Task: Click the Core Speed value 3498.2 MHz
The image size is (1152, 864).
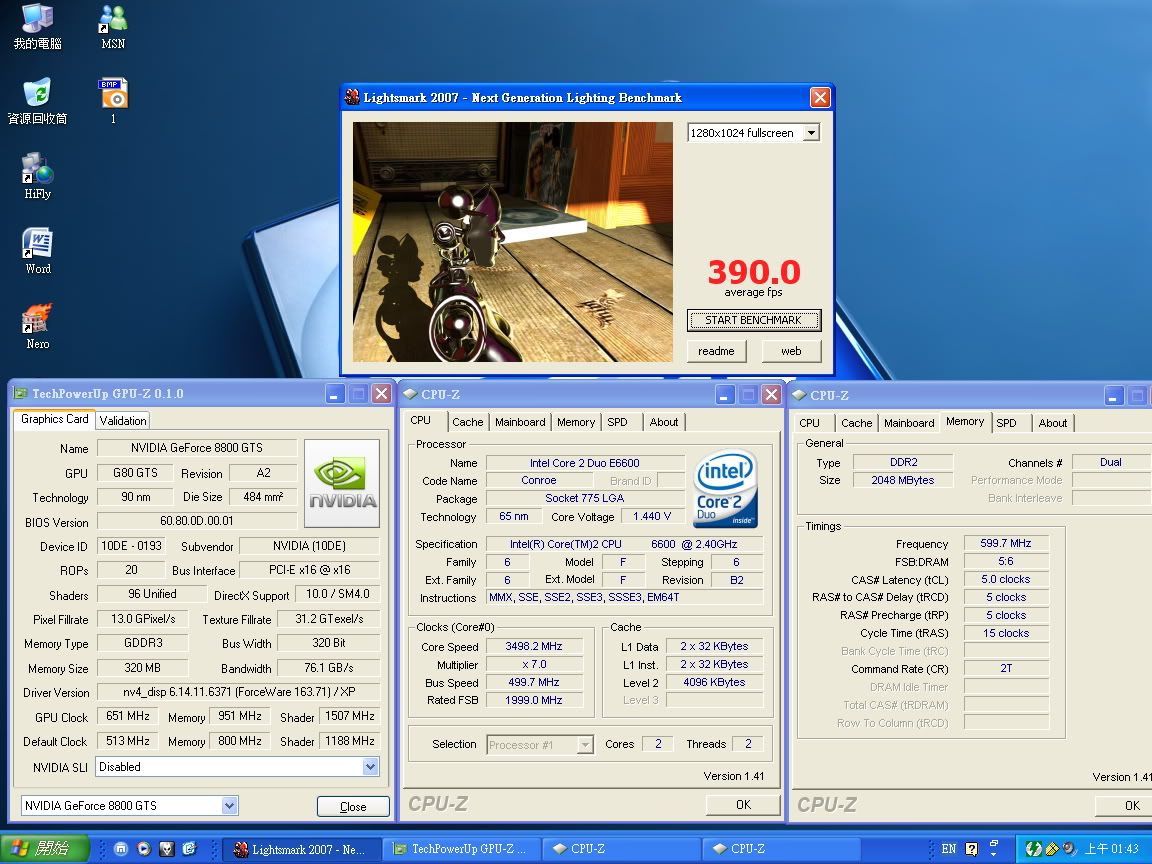Action: (534, 647)
